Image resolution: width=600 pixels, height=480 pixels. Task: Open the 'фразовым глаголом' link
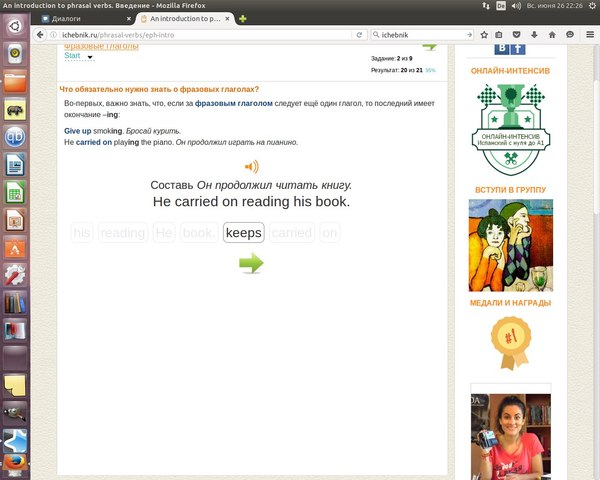pos(233,103)
